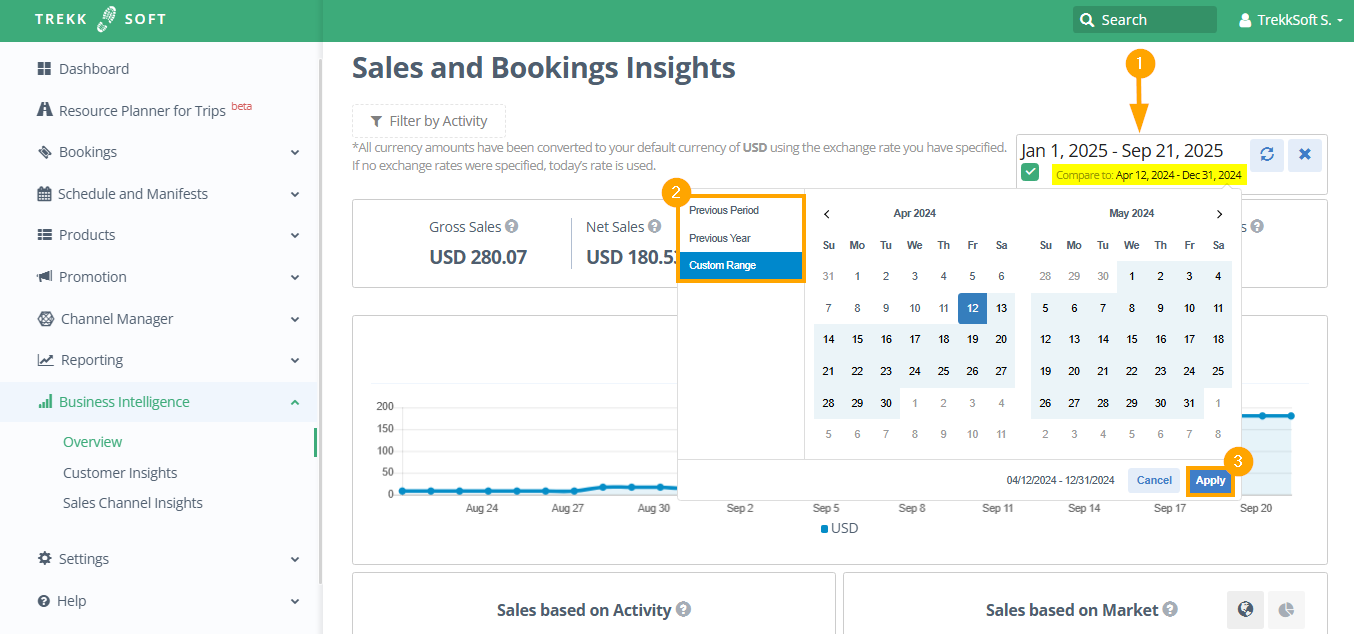Click the Search field in header

pos(1145,20)
